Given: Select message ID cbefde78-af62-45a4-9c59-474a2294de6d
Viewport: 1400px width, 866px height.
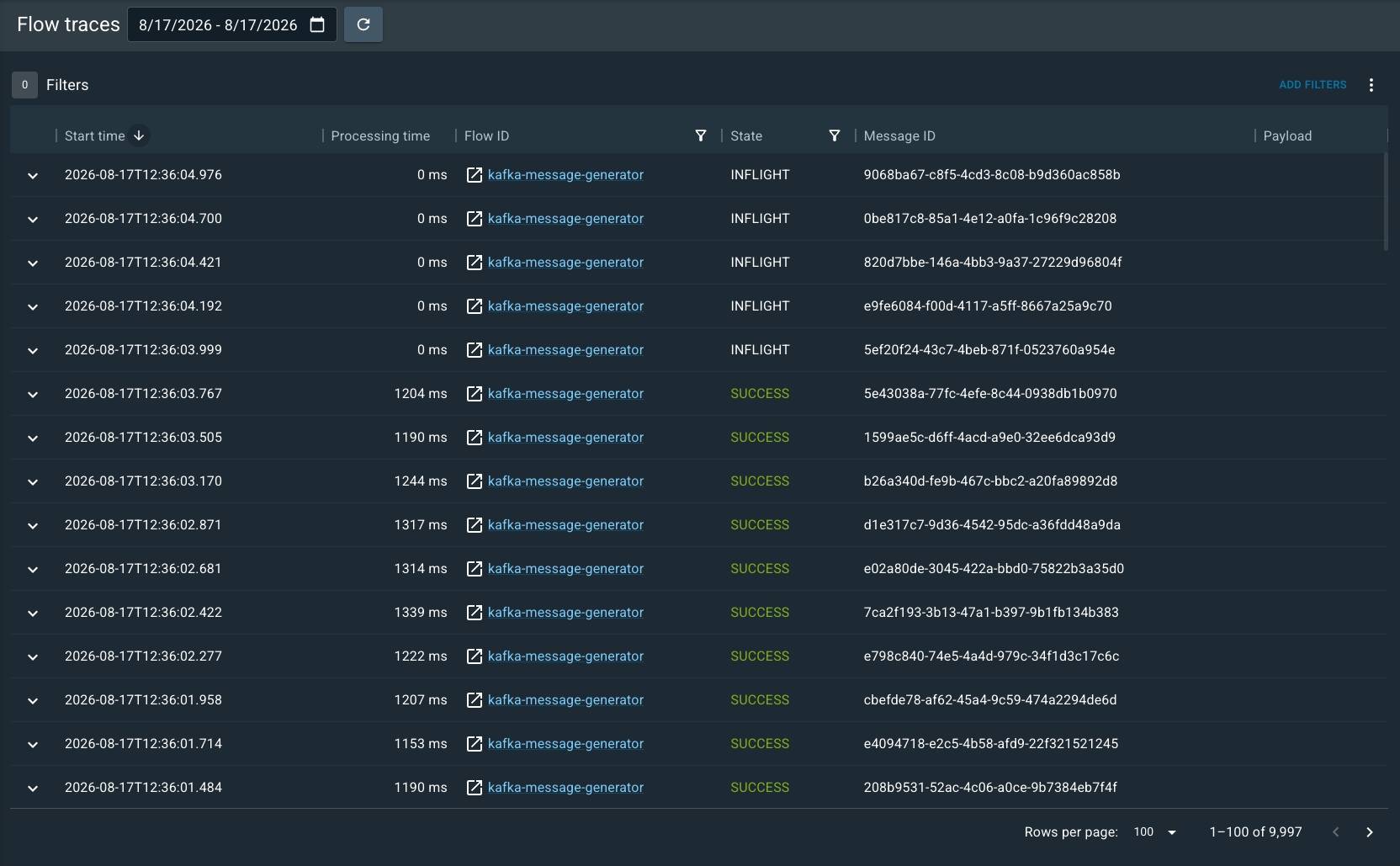Looking at the screenshot, I should pos(990,700).
